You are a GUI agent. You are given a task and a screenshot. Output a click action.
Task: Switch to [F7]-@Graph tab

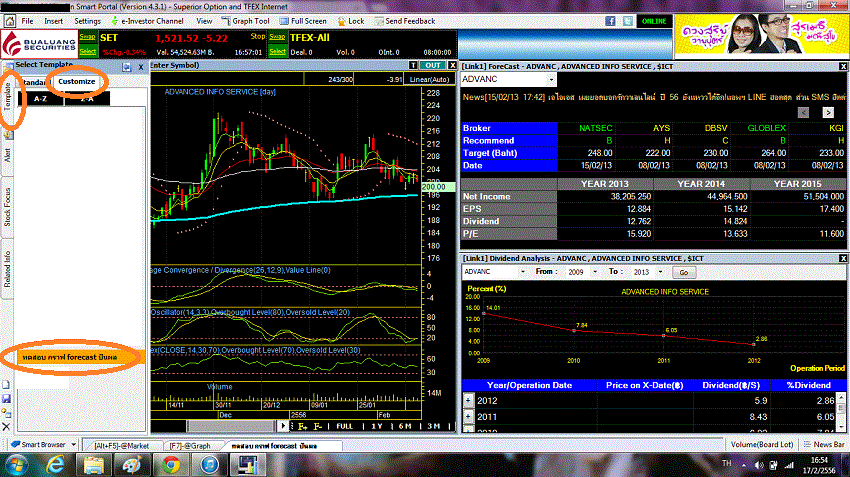tap(190, 446)
